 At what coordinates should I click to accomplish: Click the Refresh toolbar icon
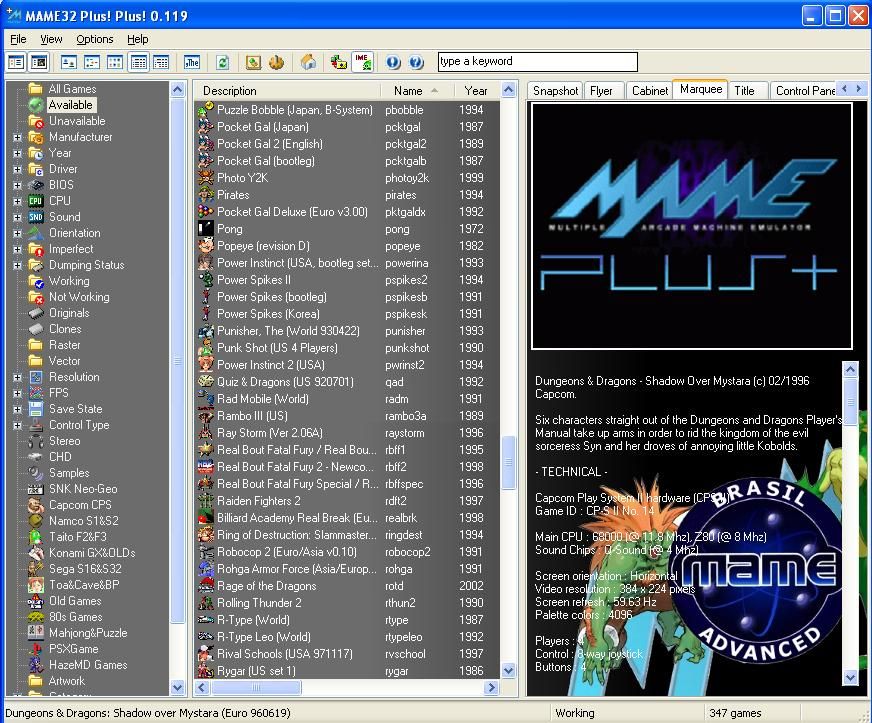(222, 62)
